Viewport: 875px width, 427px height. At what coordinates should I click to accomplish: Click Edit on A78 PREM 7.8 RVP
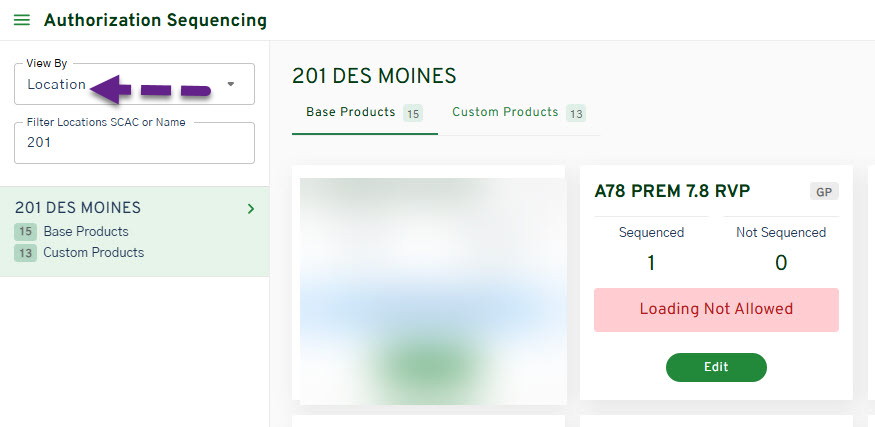point(716,367)
